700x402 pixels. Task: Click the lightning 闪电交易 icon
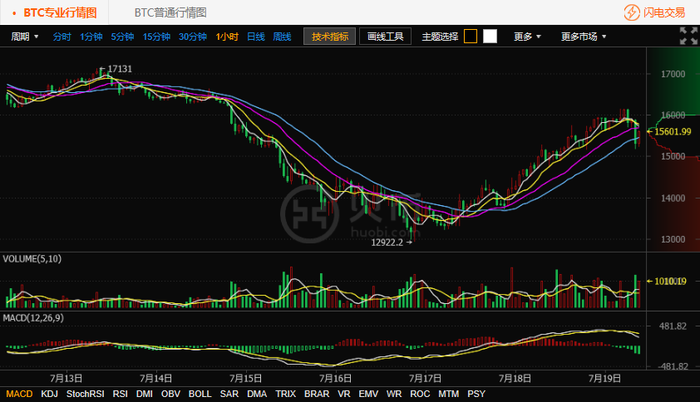(632, 13)
